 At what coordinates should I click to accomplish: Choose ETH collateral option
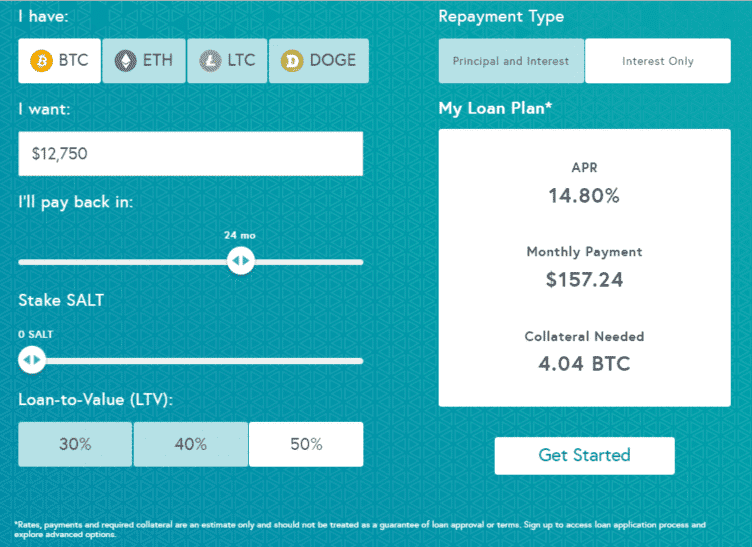[x=143, y=61]
